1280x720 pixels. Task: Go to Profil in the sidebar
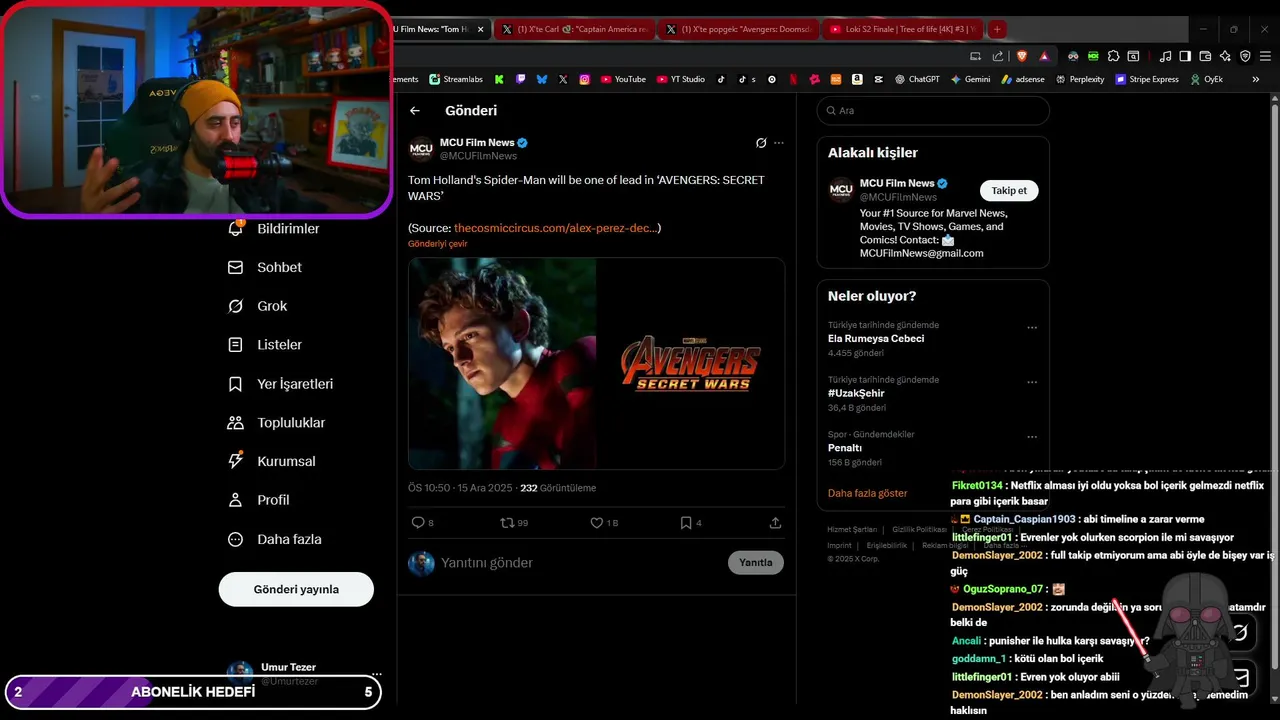click(259, 500)
